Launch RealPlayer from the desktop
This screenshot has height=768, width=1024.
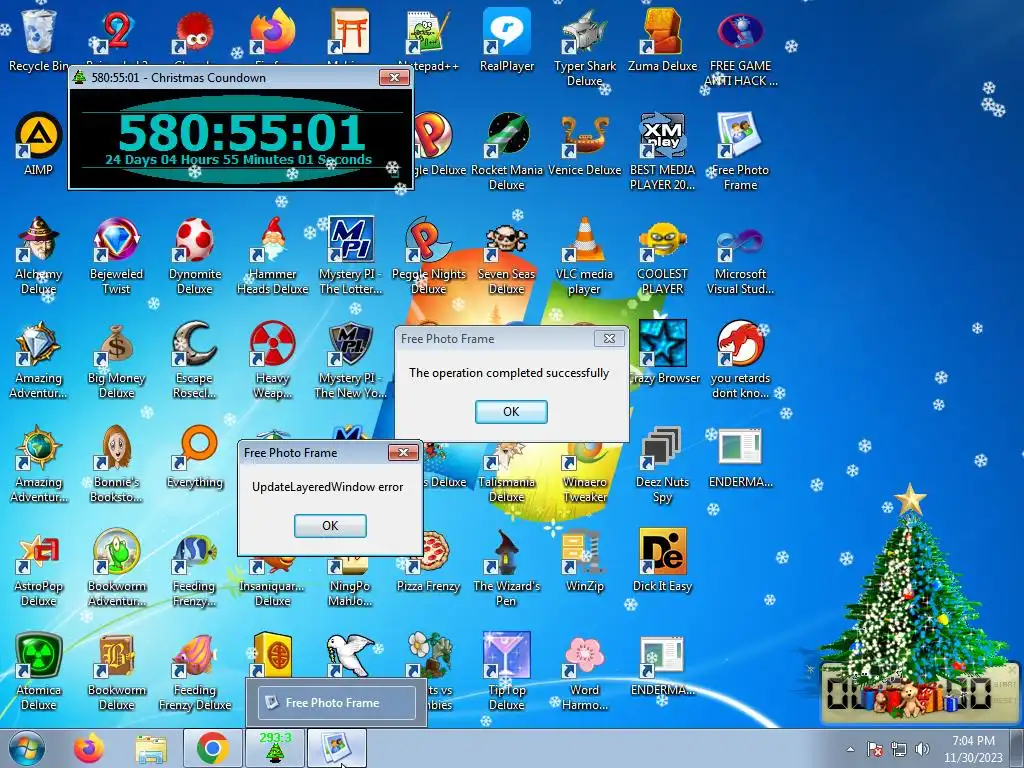(507, 39)
